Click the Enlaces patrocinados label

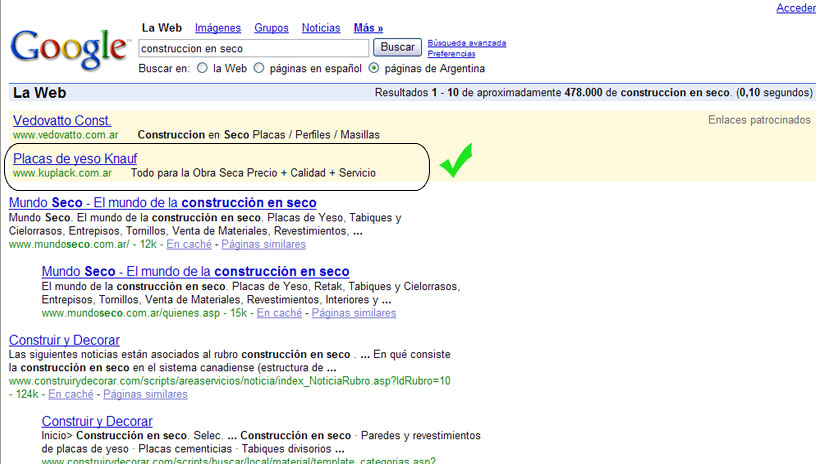coord(759,120)
